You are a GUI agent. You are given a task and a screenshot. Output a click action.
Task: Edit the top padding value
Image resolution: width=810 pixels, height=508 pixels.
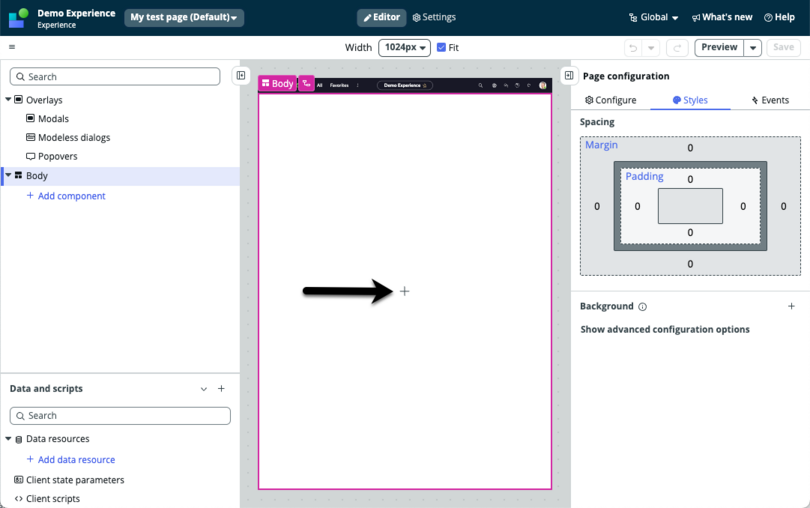(x=690, y=179)
